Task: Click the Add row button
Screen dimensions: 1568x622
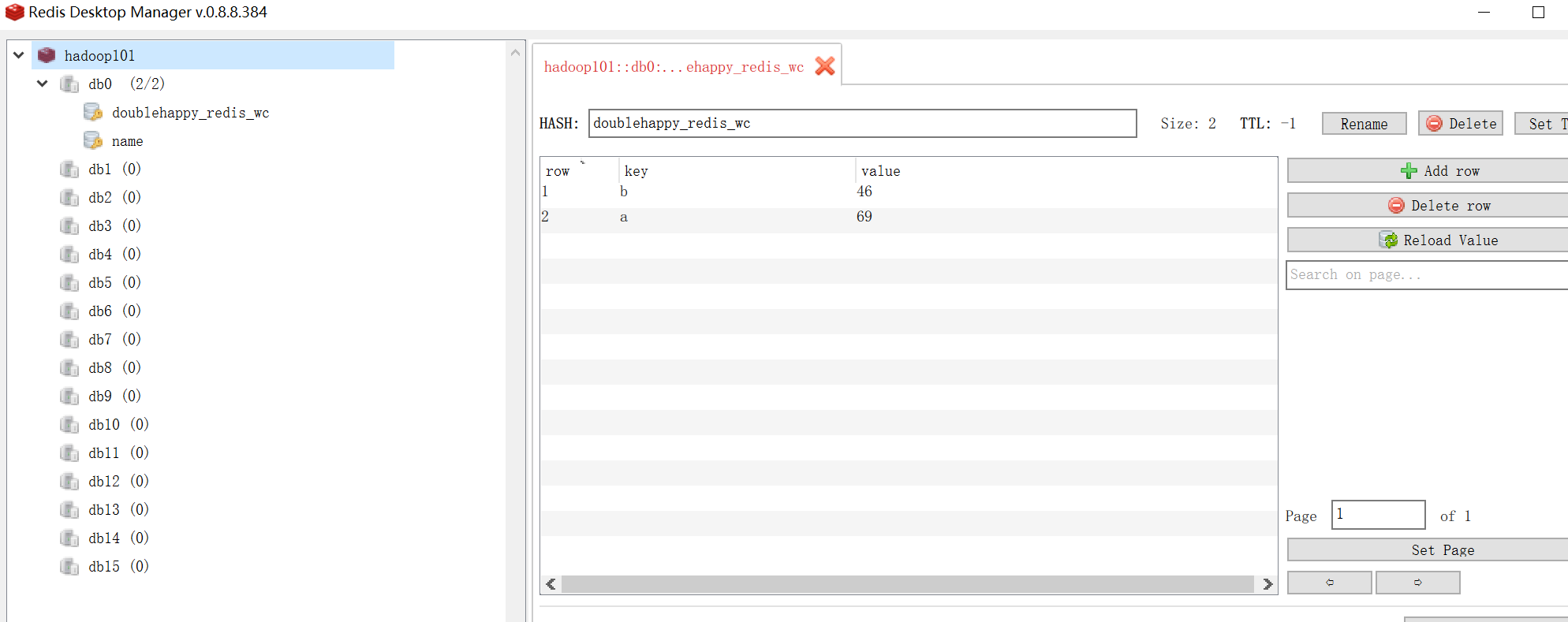Action: tap(1428, 171)
